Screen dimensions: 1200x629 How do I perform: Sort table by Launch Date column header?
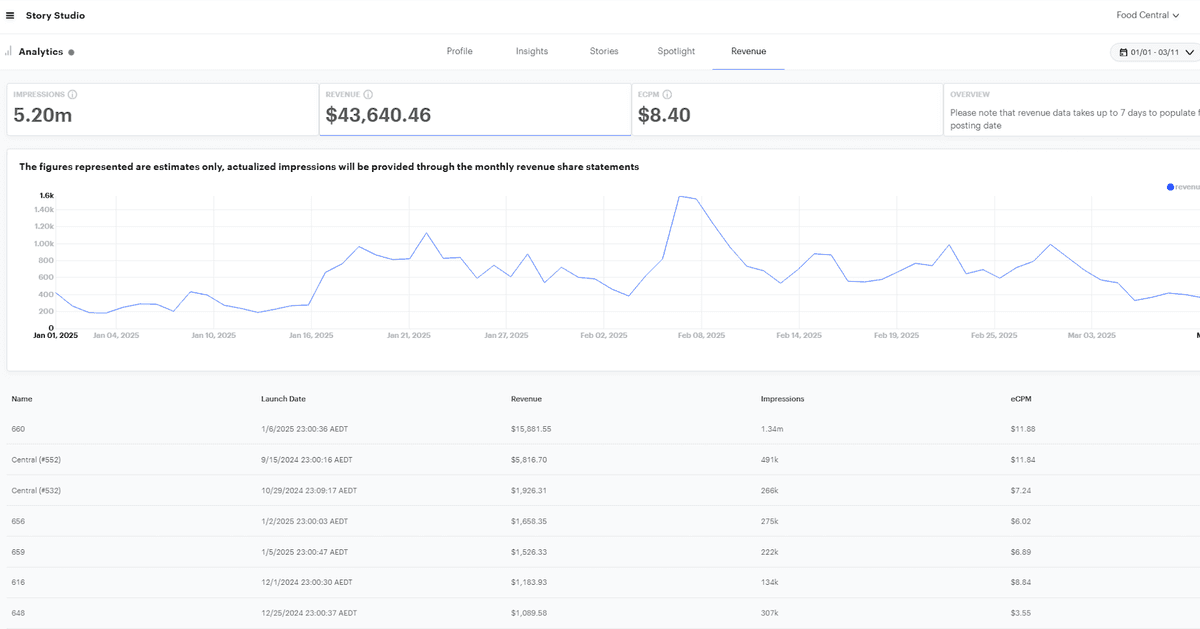click(283, 399)
